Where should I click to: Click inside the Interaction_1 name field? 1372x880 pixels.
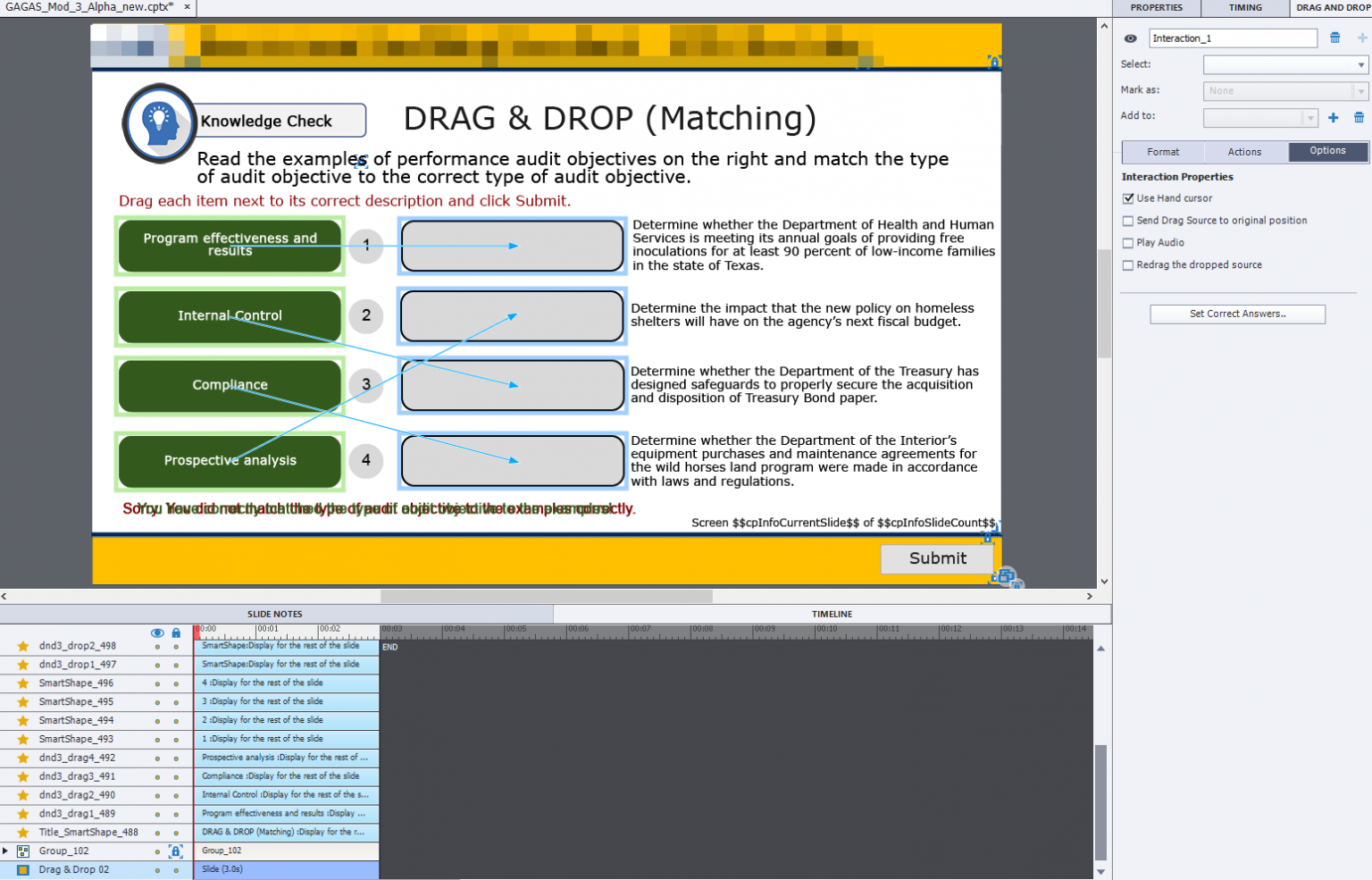(1233, 38)
